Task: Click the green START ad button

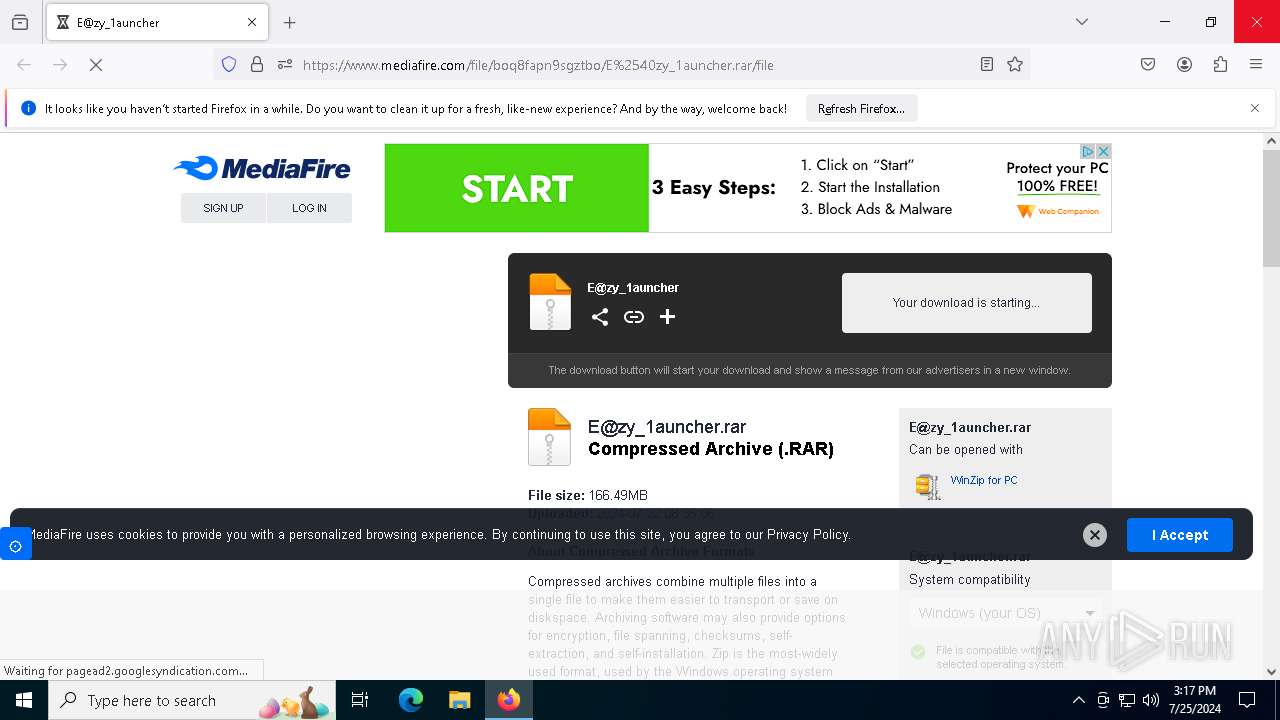Action: coord(517,188)
